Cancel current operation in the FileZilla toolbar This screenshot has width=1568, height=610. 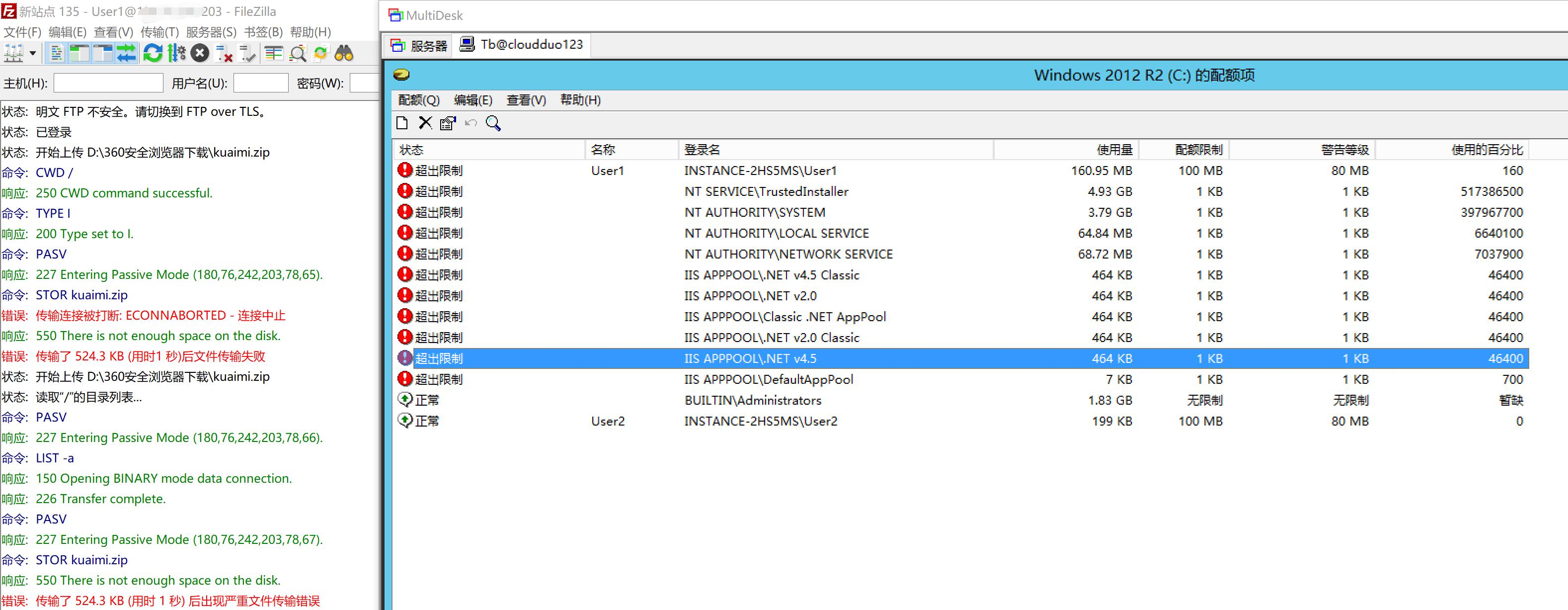pos(200,54)
